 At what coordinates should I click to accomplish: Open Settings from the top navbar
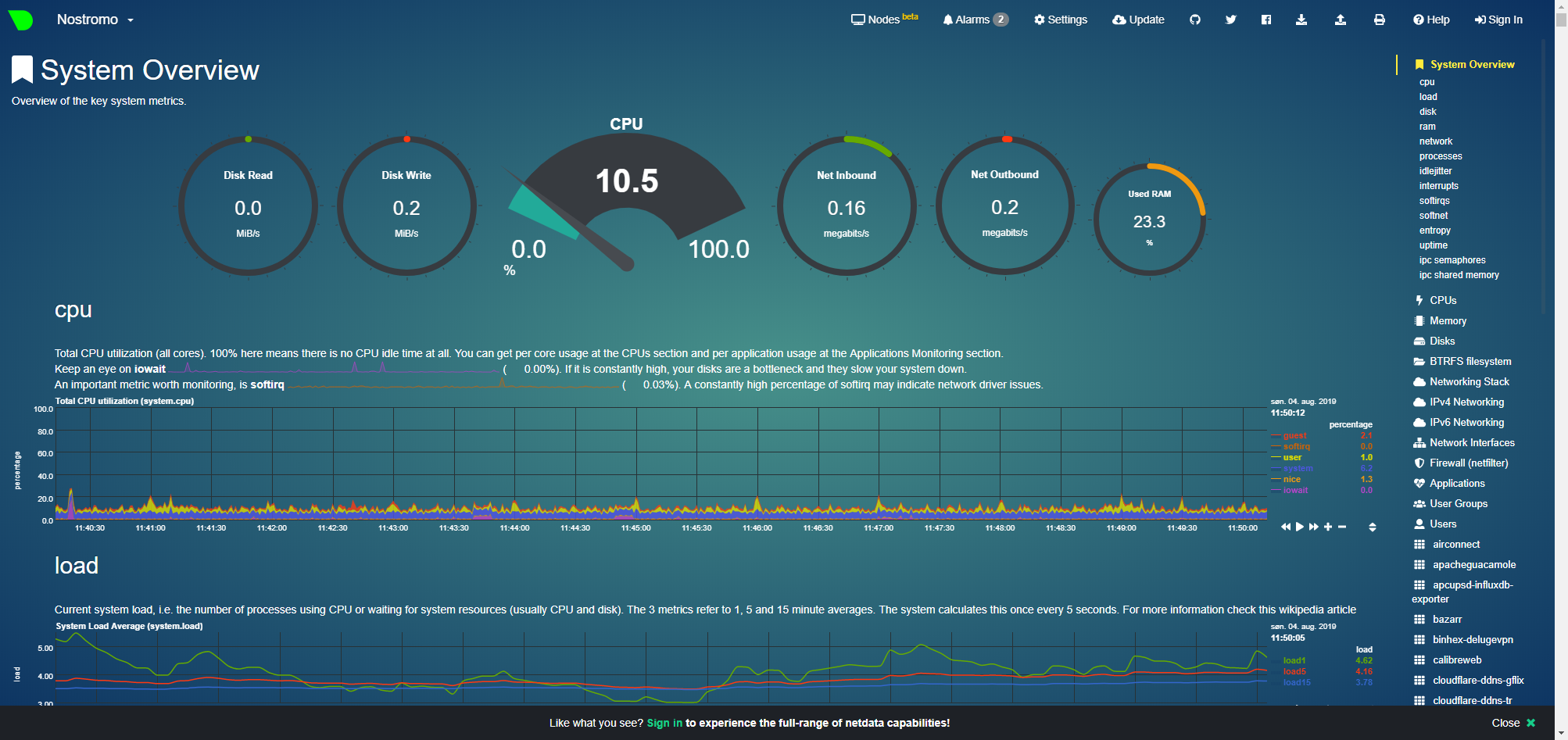[1060, 20]
